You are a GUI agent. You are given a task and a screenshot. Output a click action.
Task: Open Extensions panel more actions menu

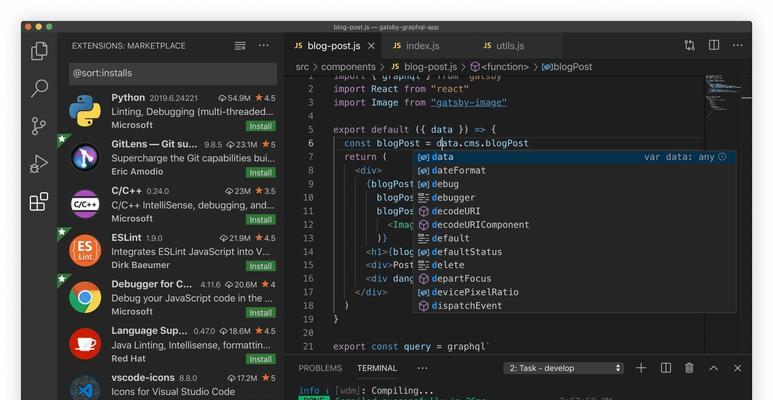tap(264, 45)
